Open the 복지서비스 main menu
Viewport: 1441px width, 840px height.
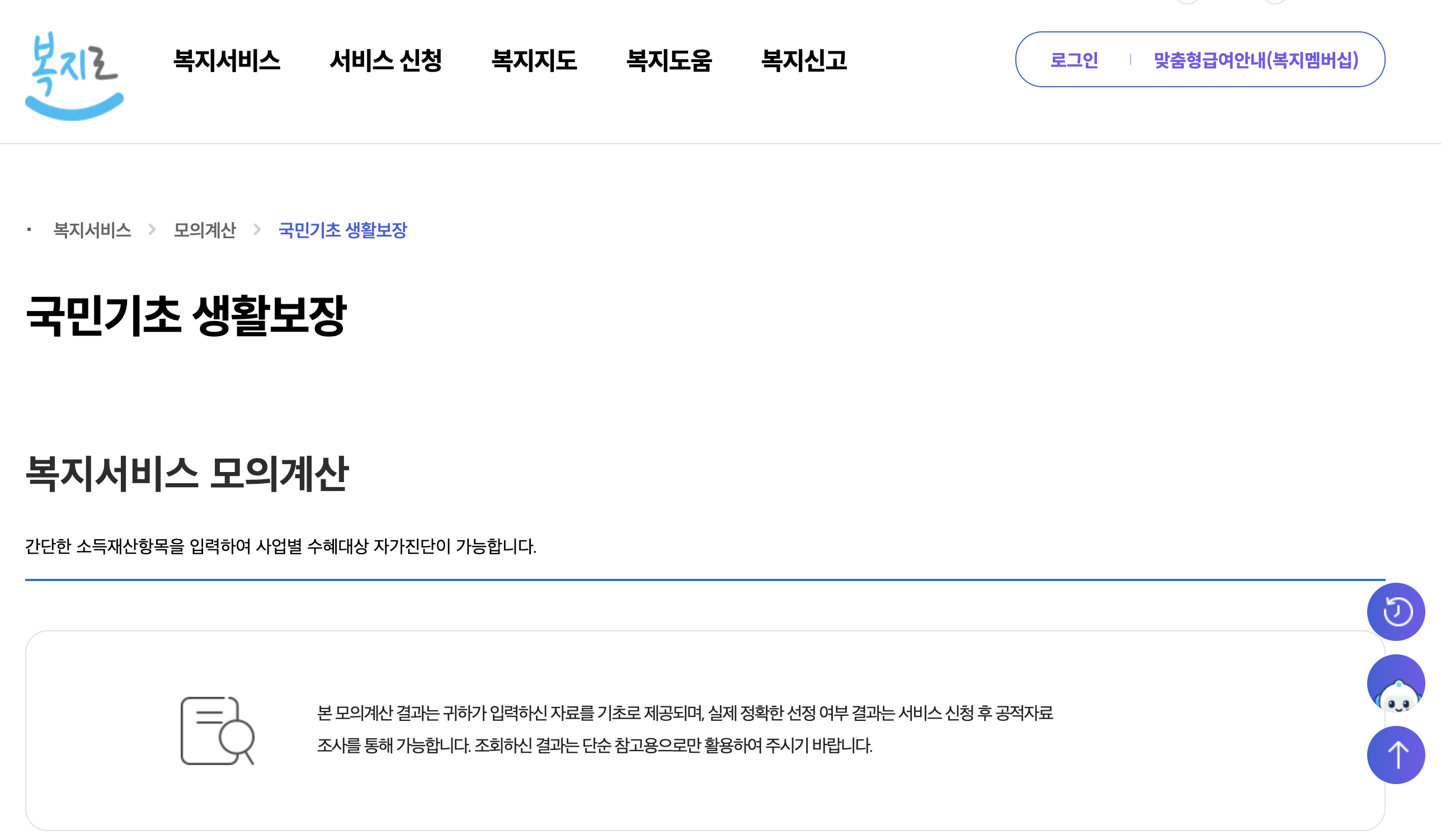point(227,60)
